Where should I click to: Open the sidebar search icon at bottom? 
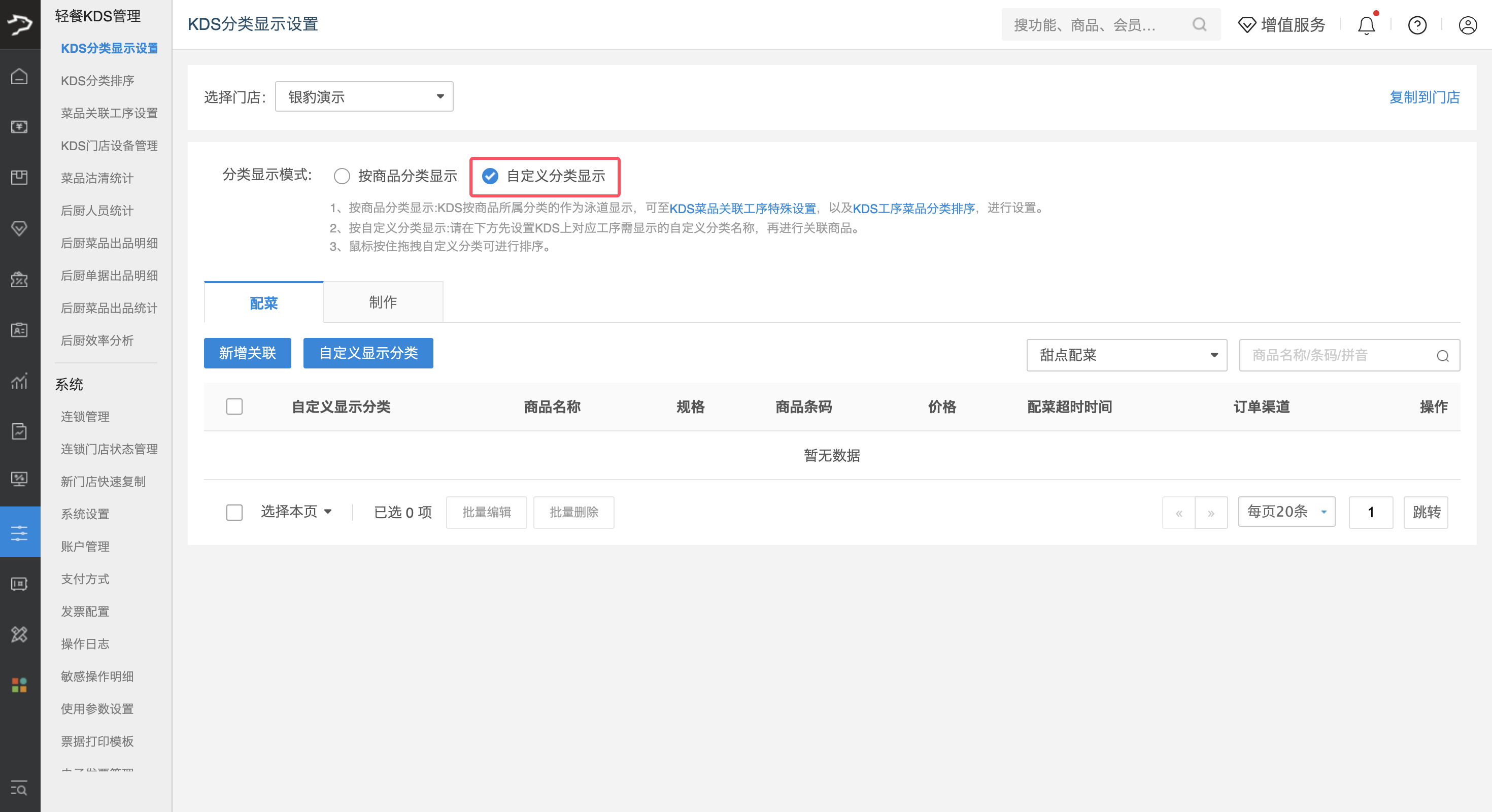click(x=20, y=789)
